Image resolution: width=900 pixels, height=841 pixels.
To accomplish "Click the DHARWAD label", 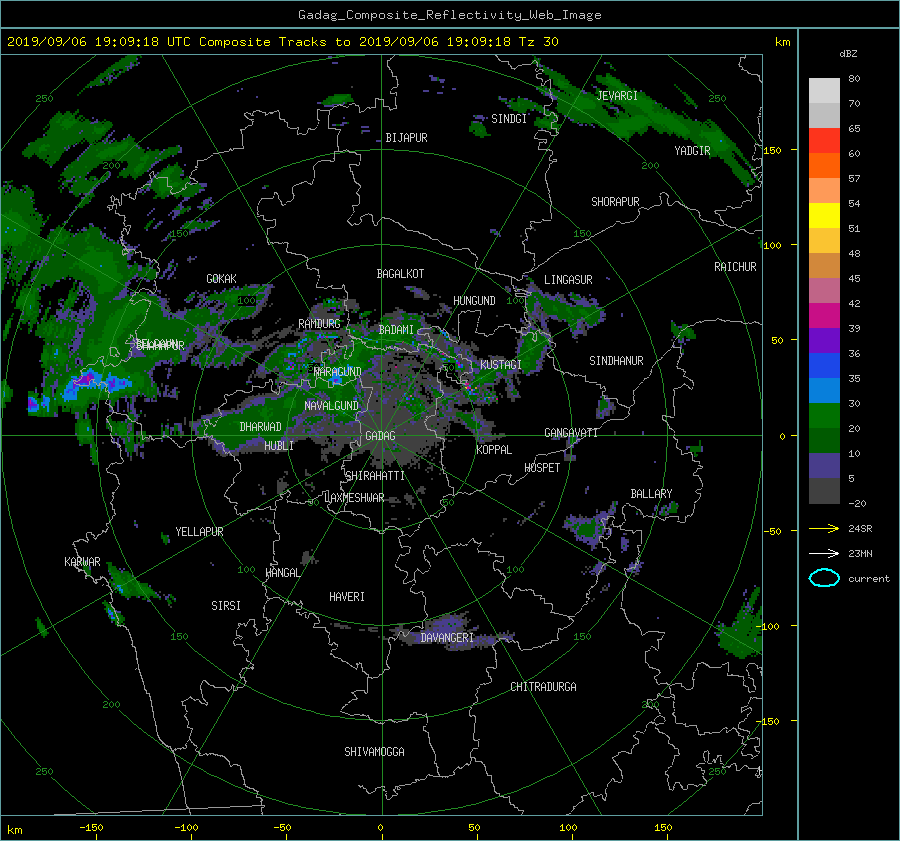I will point(260,427).
